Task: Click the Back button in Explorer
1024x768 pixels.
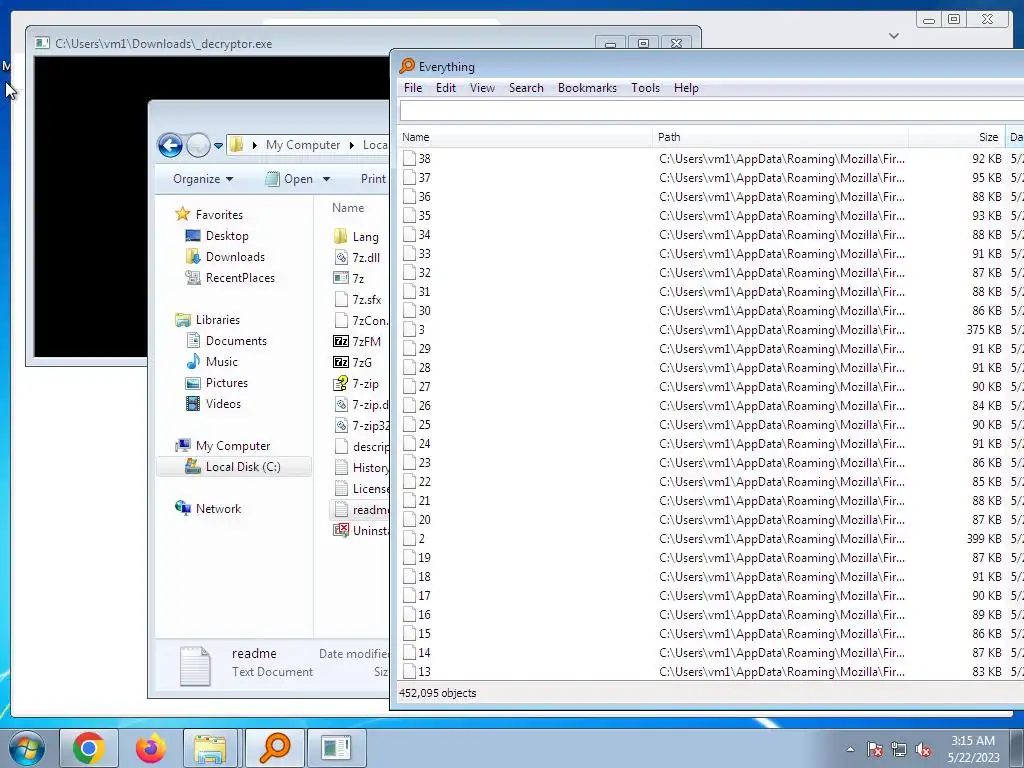Action: point(170,145)
